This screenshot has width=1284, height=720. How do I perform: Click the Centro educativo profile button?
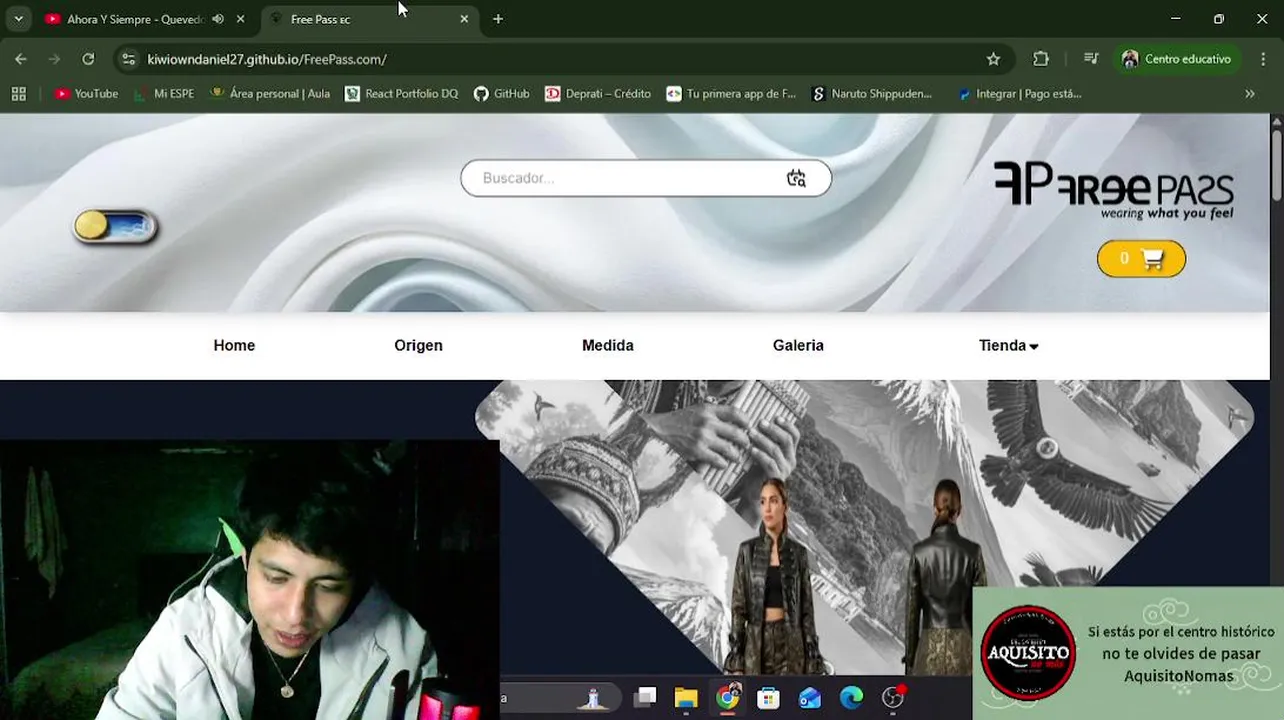[1177, 59]
